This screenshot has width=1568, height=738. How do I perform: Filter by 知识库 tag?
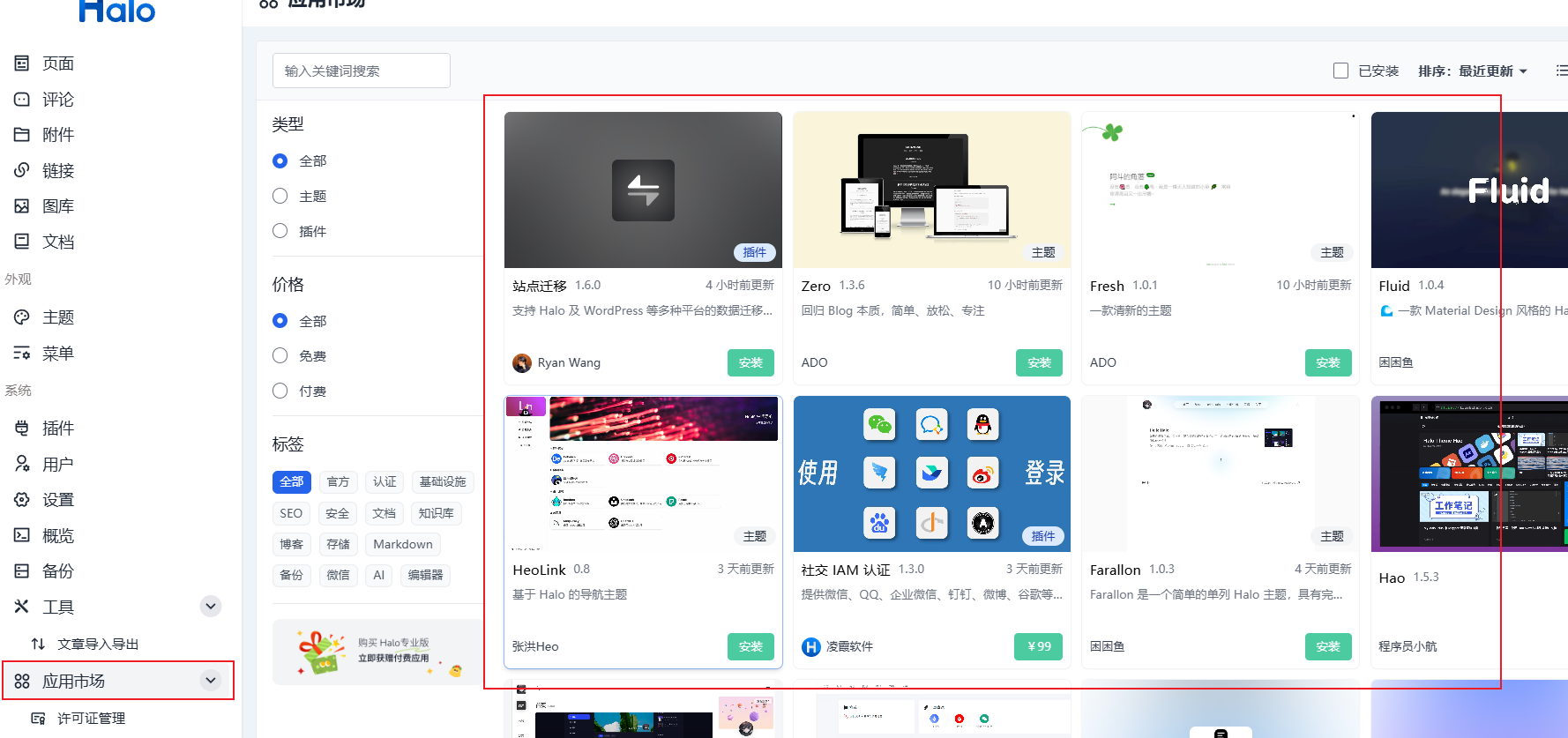pos(436,513)
